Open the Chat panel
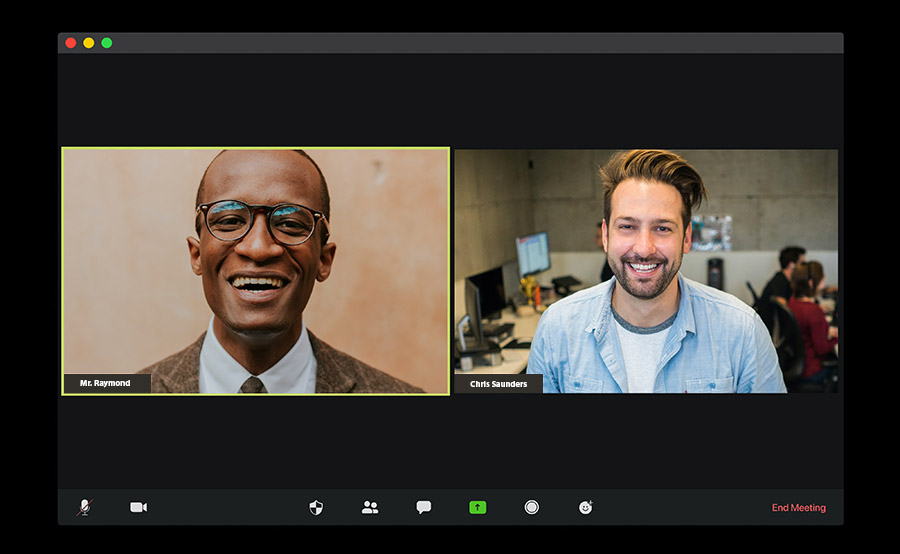 pos(424,507)
